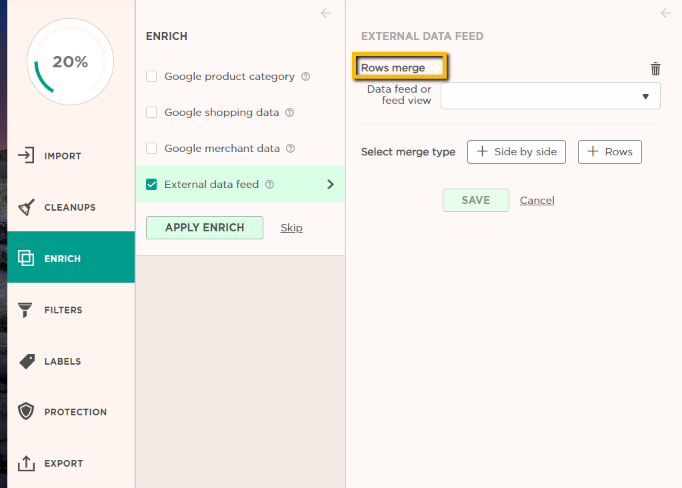This screenshot has height=488, width=682.
Task: Add Rows merge type
Action: point(610,152)
